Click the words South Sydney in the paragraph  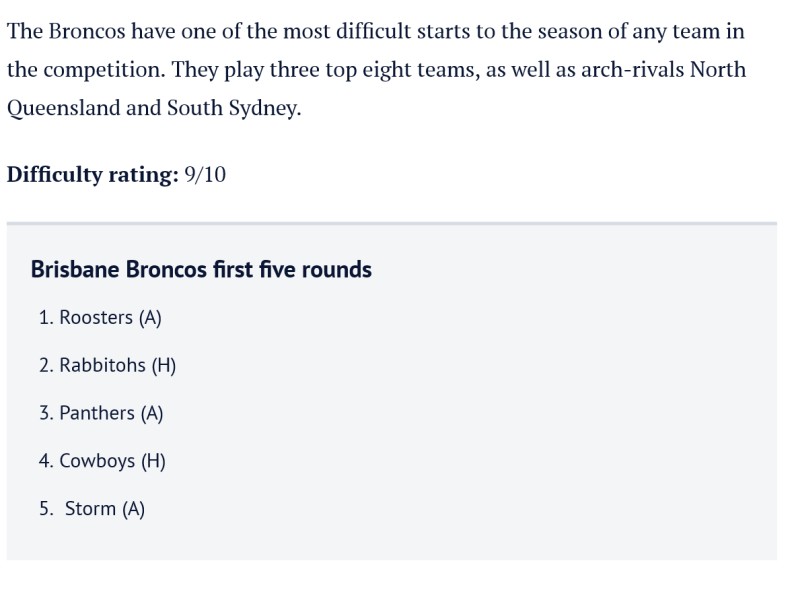click(234, 108)
